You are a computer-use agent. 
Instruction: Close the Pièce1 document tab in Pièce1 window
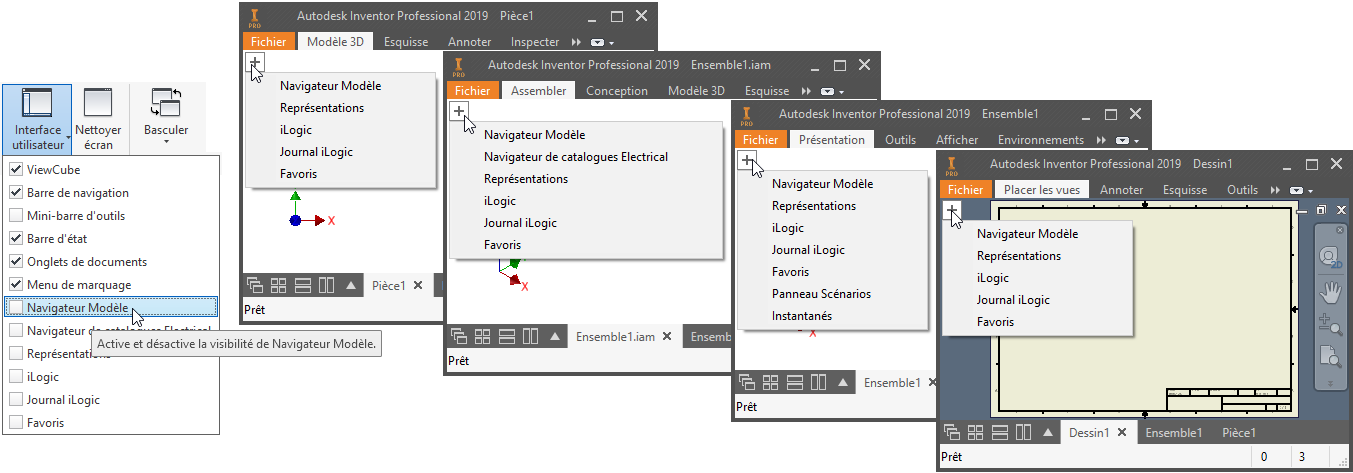[x=418, y=285]
